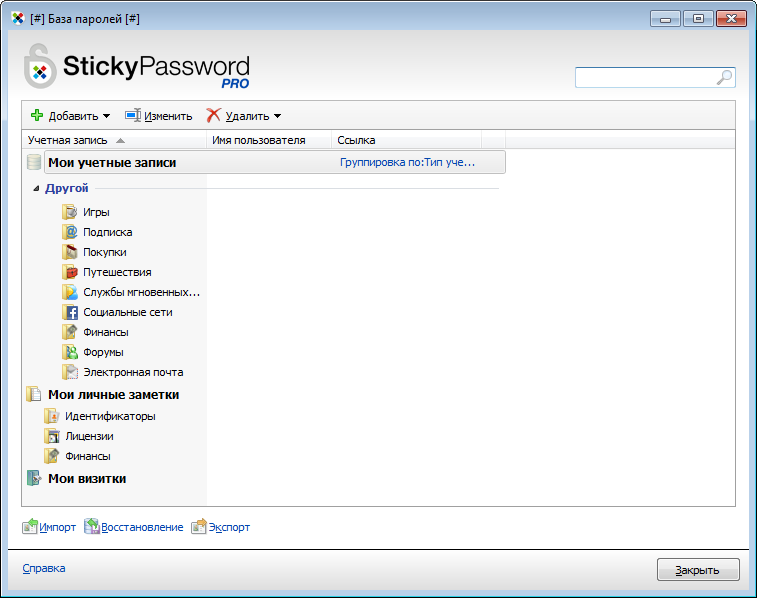Screen dimensions: 757x598
Task: Click the Имя пользователя column header
Action: point(269,140)
